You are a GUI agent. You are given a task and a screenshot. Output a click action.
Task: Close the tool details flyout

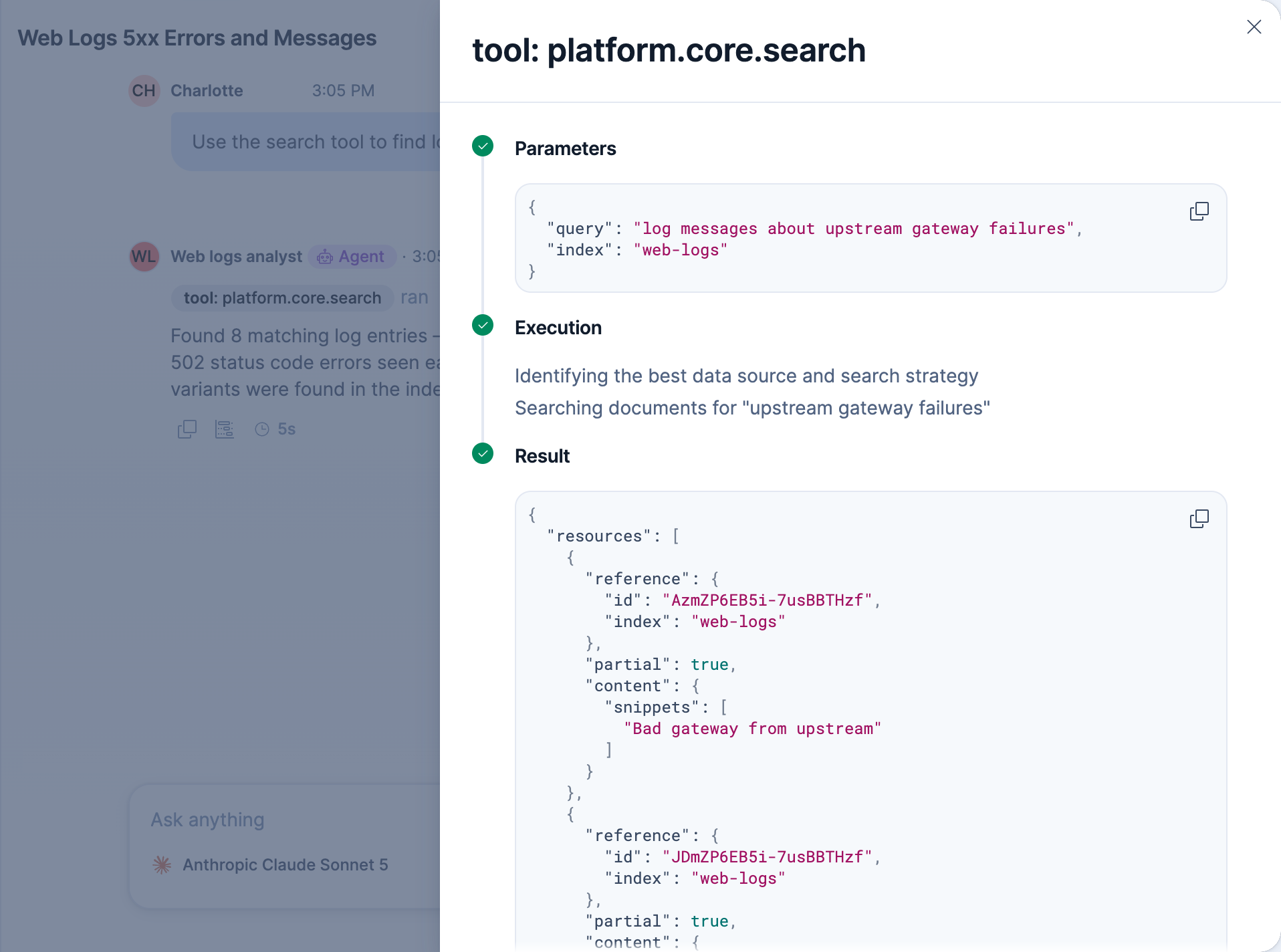[x=1254, y=27]
